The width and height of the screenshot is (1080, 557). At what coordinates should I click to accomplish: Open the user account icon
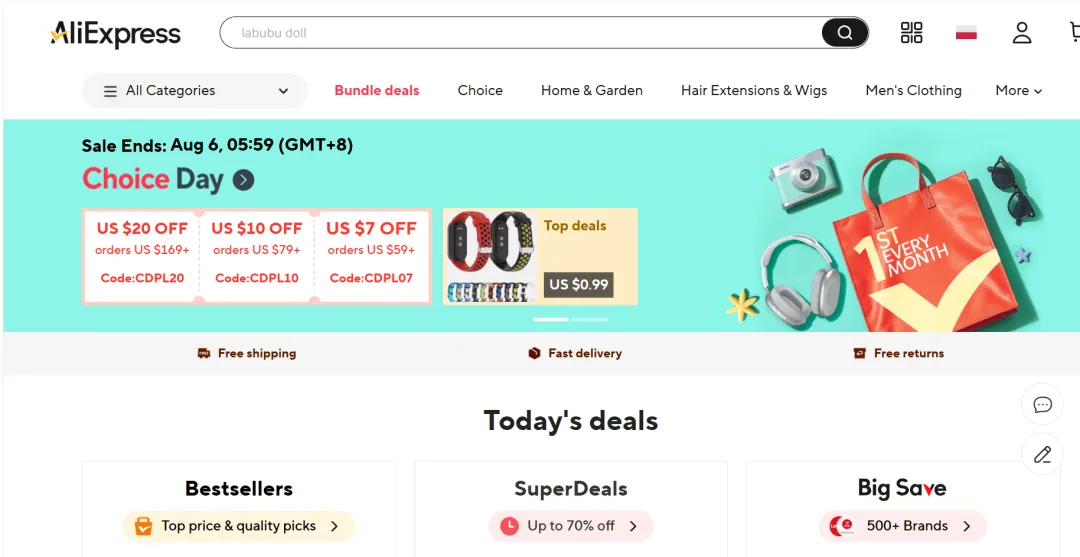(1021, 33)
